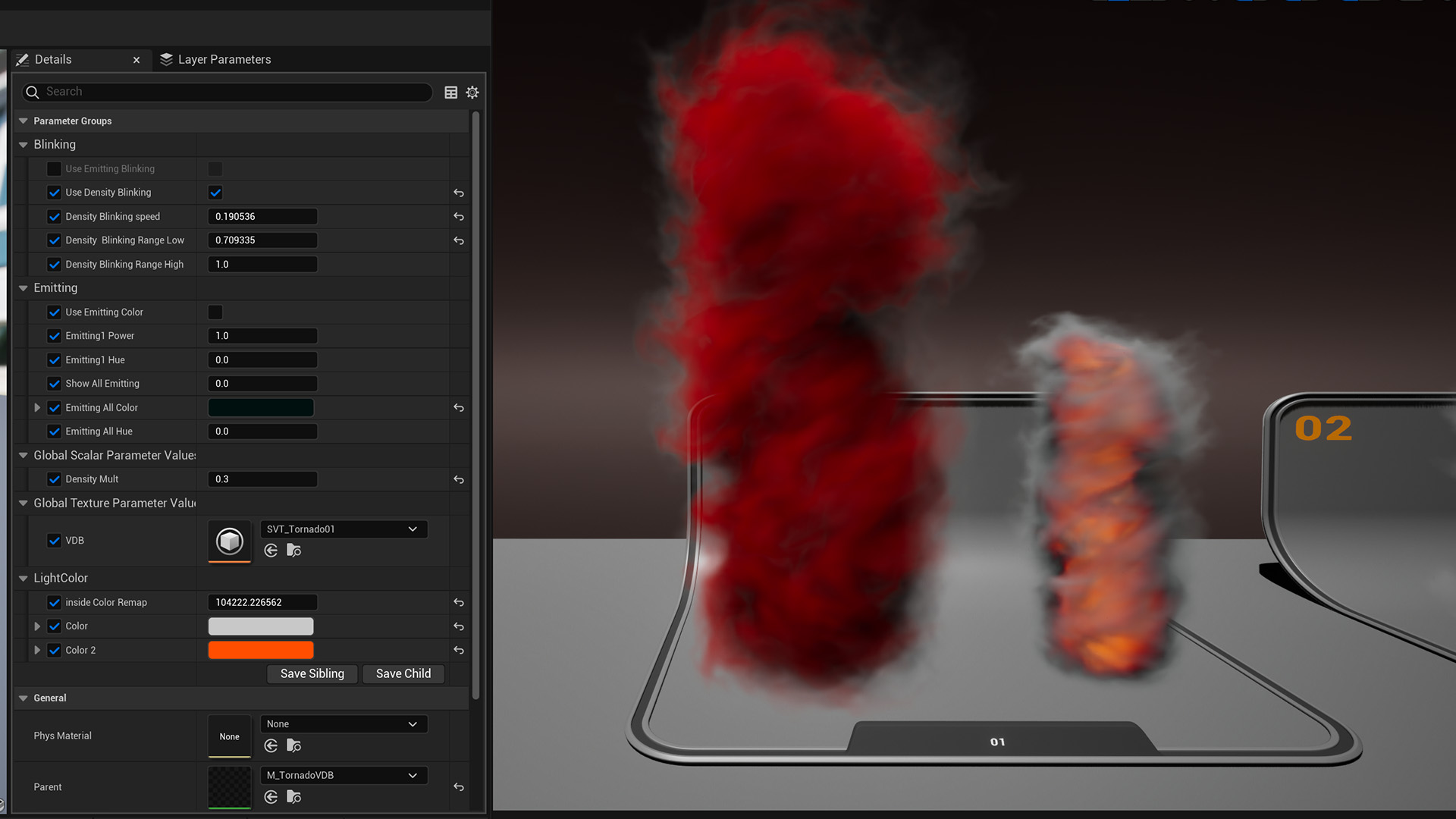The height and width of the screenshot is (819, 1456).
Task: Expand the Color 2 property row
Action: (x=37, y=651)
